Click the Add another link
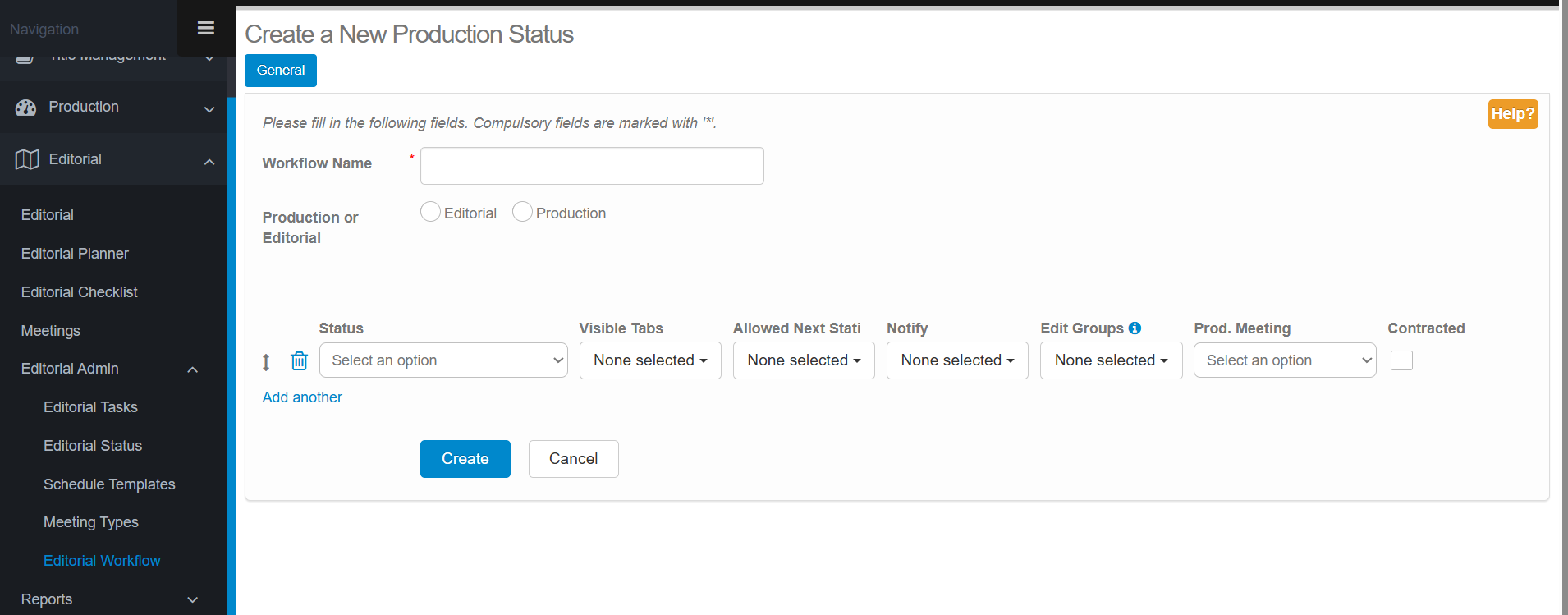Image resolution: width=1568 pixels, height=615 pixels. [302, 397]
